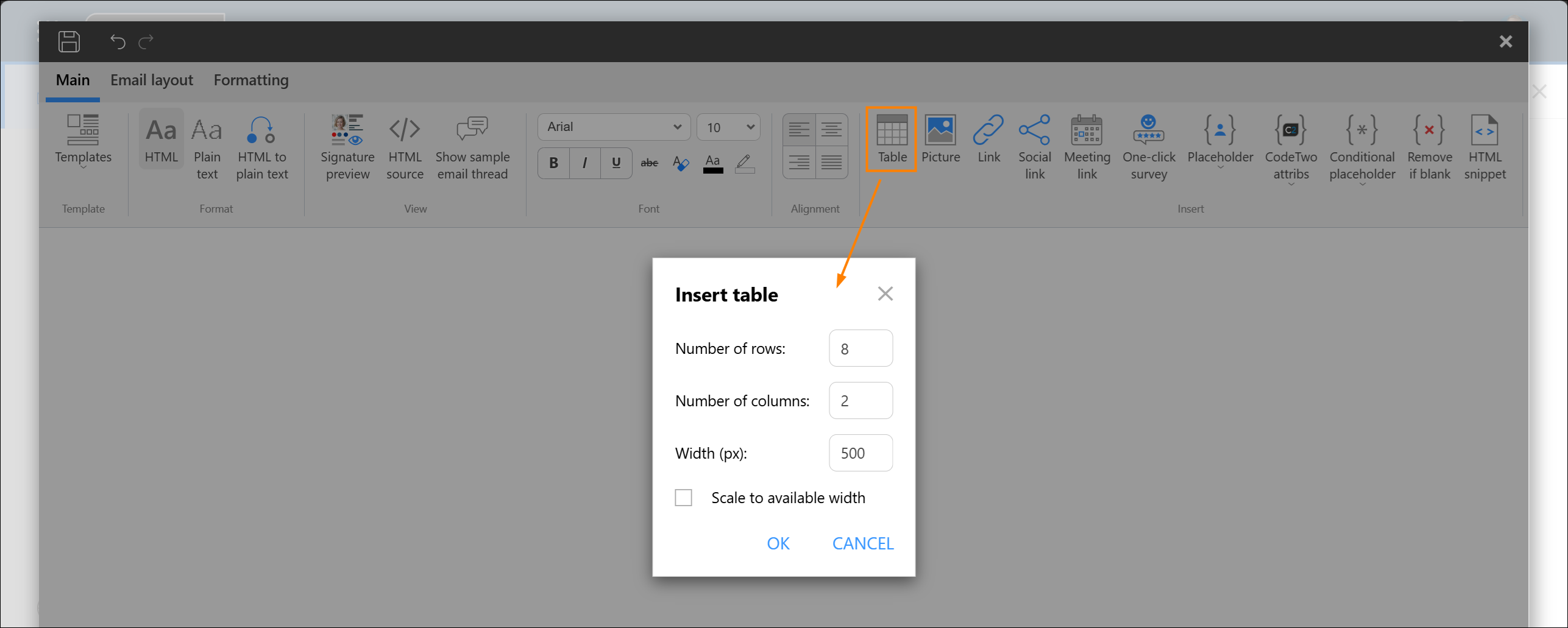Convert HTML to plain text
This screenshot has height=628, width=1568.
[x=262, y=148]
